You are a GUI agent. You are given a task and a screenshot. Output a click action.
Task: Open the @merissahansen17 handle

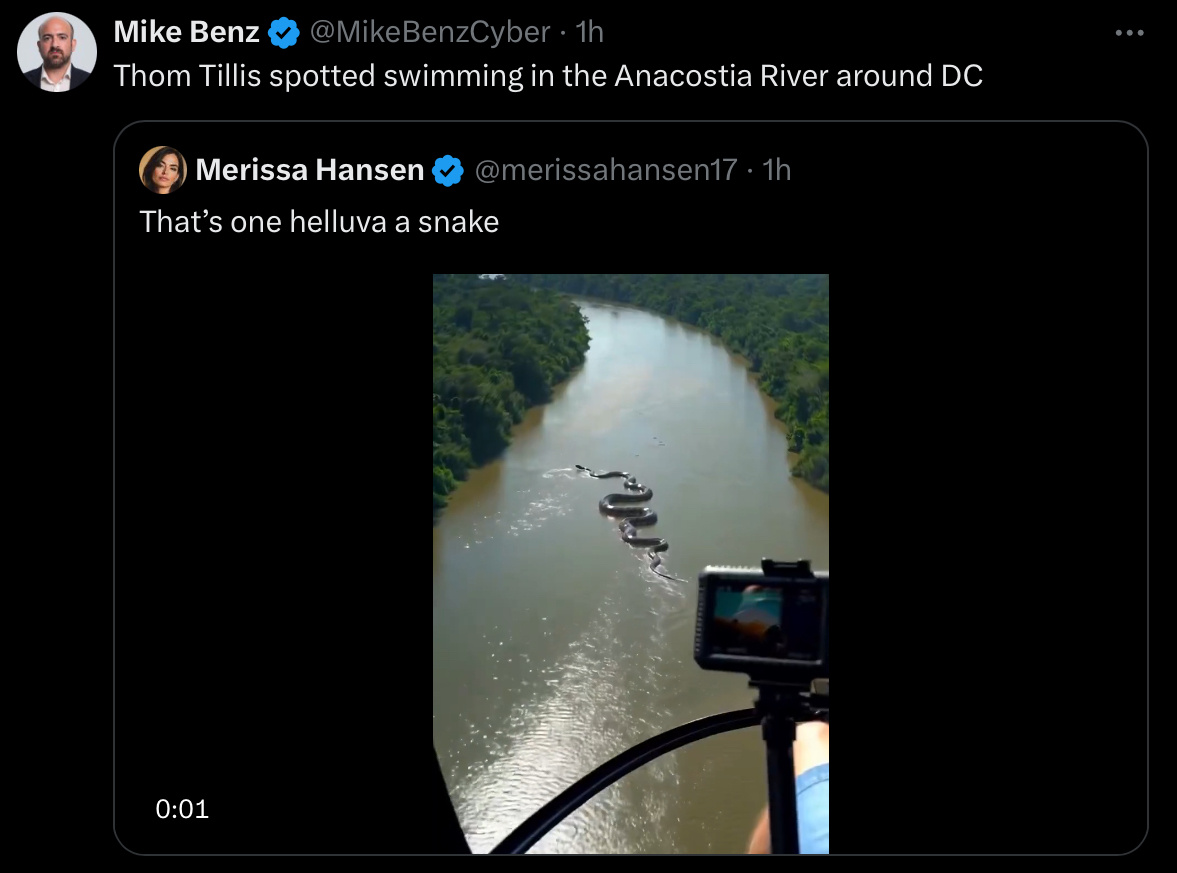point(606,170)
